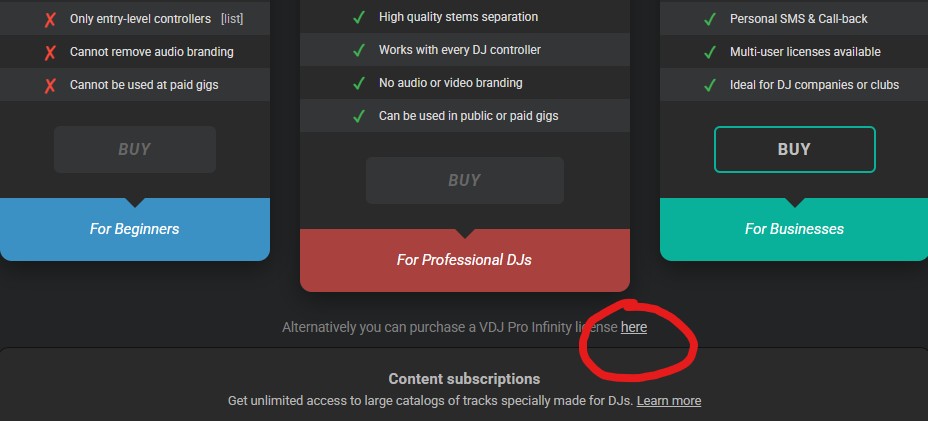Image resolution: width=928 pixels, height=421 pixels.
Task: Click the checkmark beside Ideal for DJ companies
Action: pyautogui.click(x=710, y=85)
